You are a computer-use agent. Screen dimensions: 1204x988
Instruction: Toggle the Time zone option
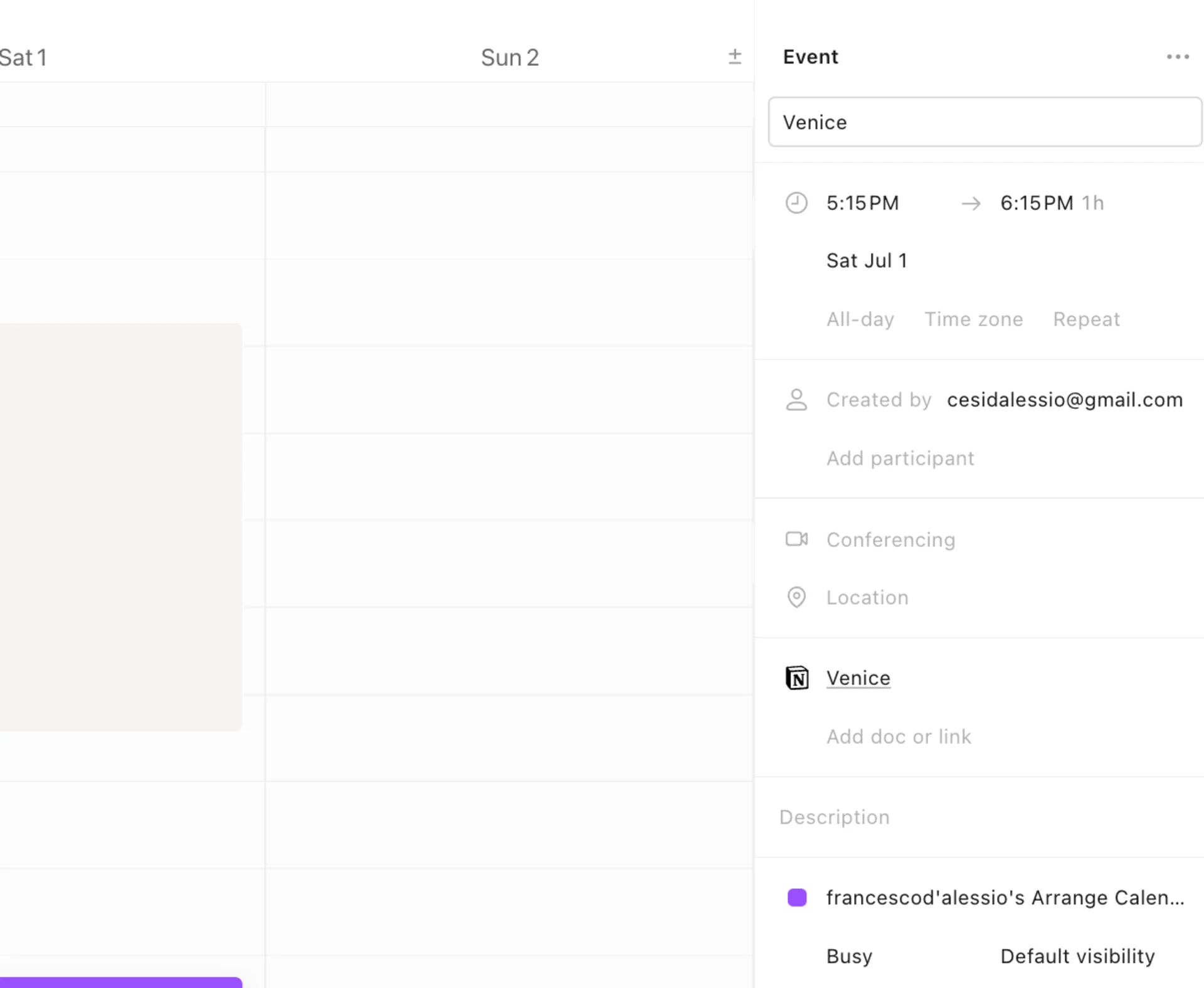click(974, 319)
